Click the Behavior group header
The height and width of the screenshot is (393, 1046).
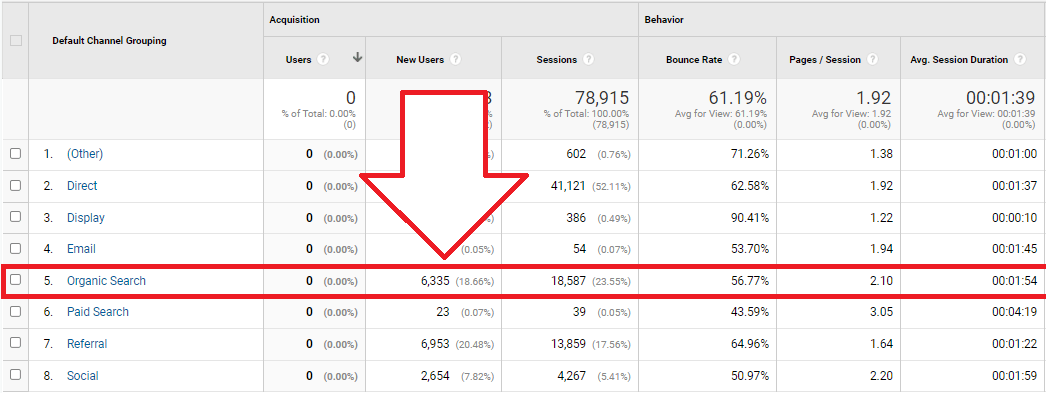click(x=664, y=20)
